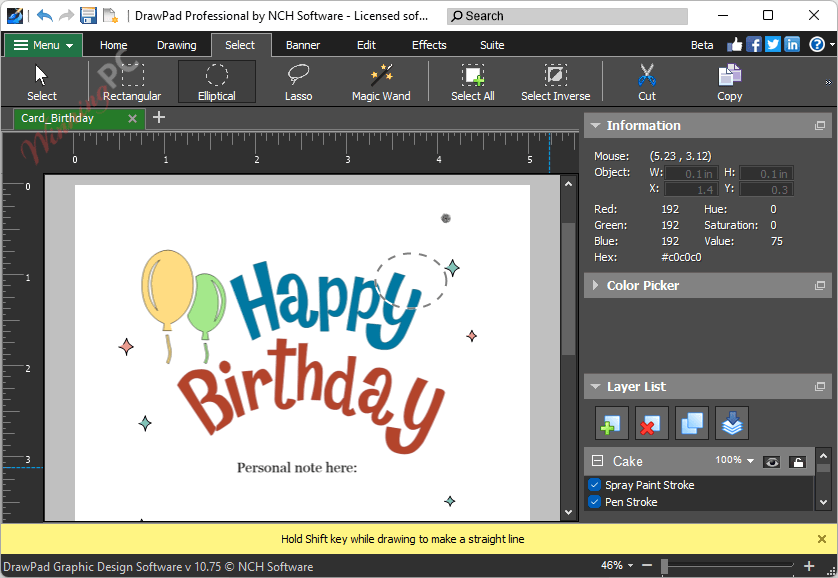838x578 pixels.
Task: Collapse the Cake layer group
Action: [x=596, y=460]
